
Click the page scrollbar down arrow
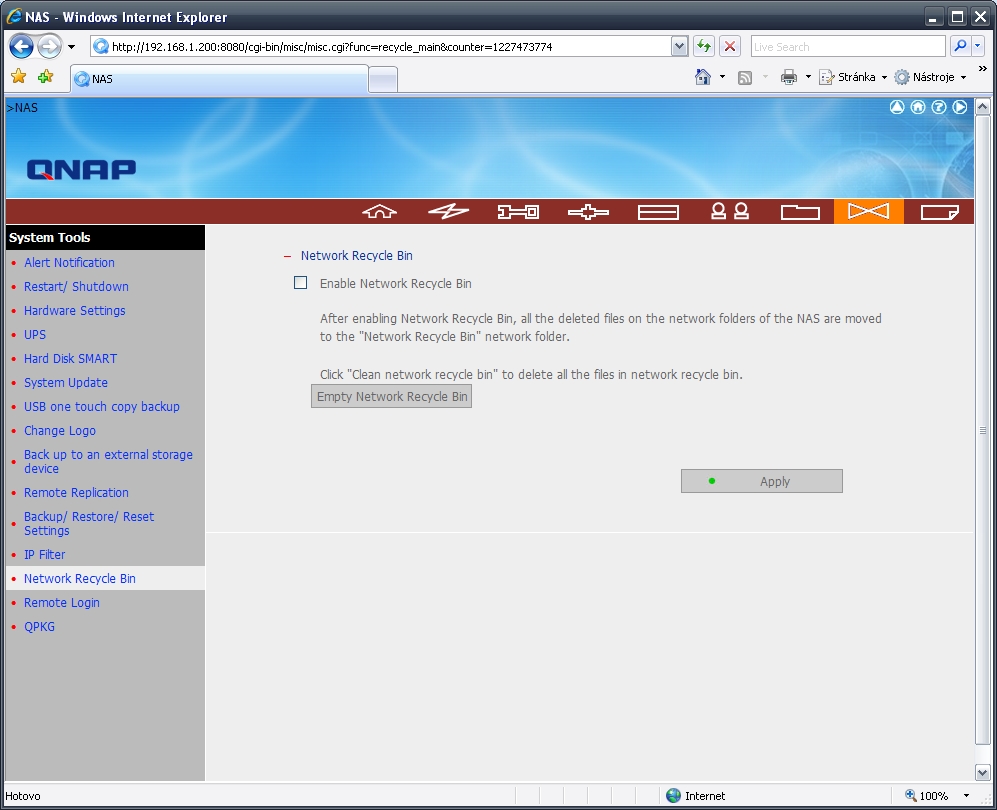coord(982,772)
